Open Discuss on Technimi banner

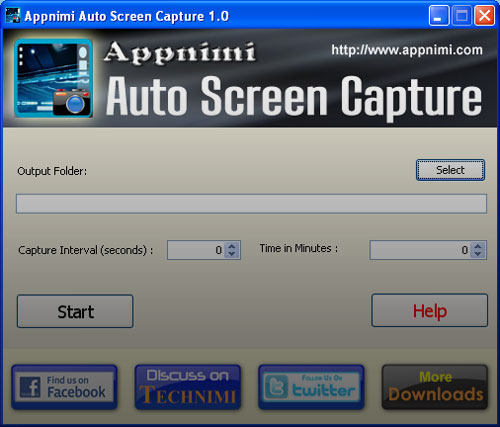click(x=188, y=387)
